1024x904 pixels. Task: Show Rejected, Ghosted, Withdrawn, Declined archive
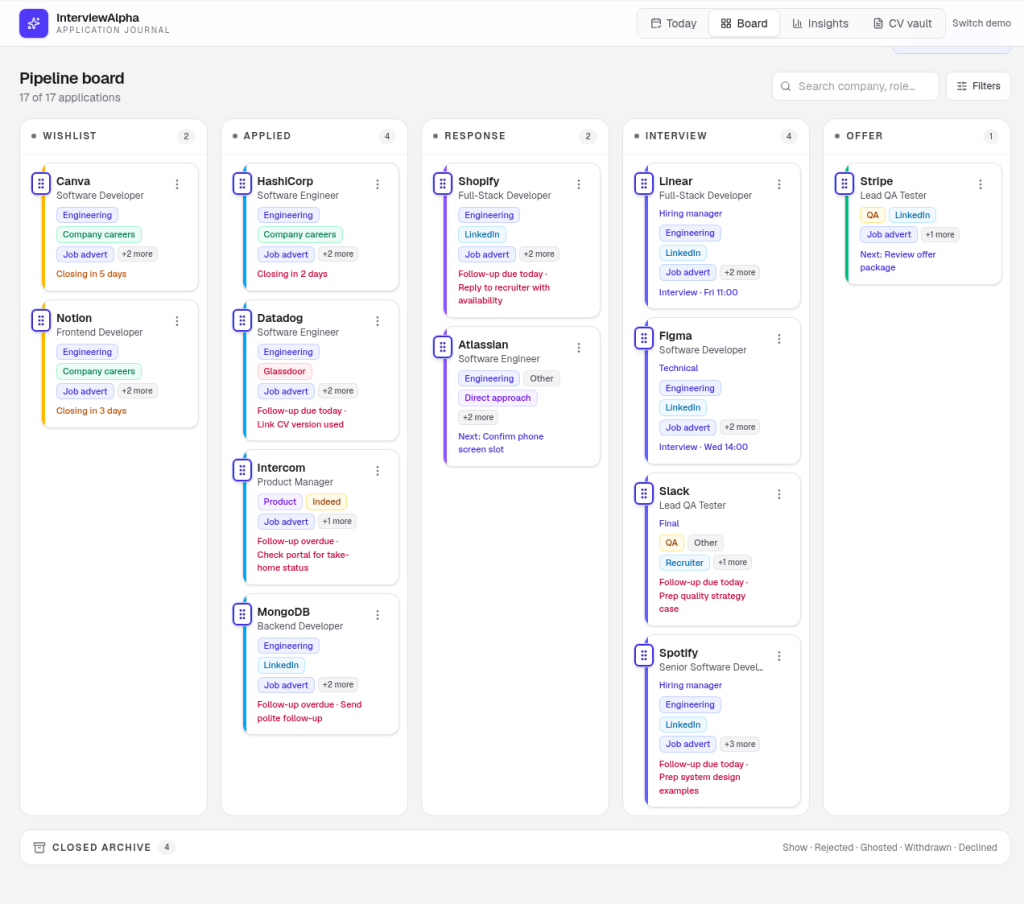pos(889,847)
